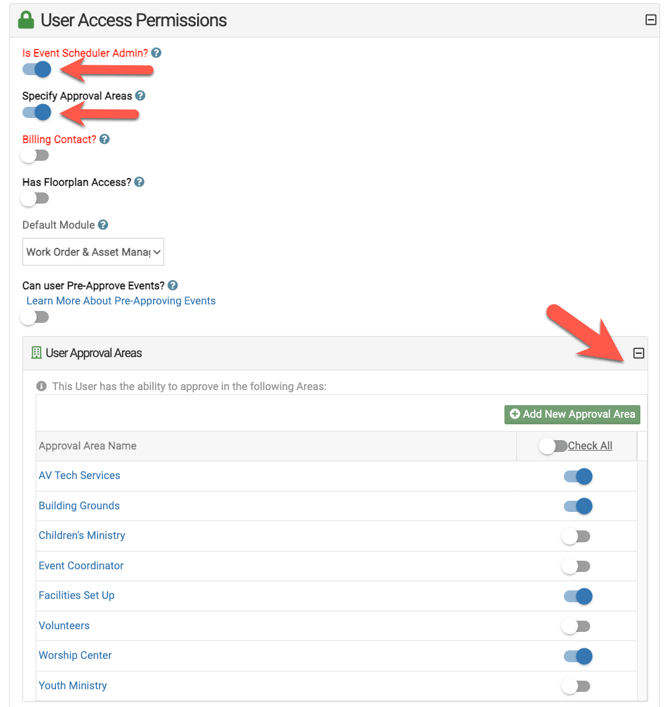Click help icon next to Specify Approval Areas

point(140,96)
